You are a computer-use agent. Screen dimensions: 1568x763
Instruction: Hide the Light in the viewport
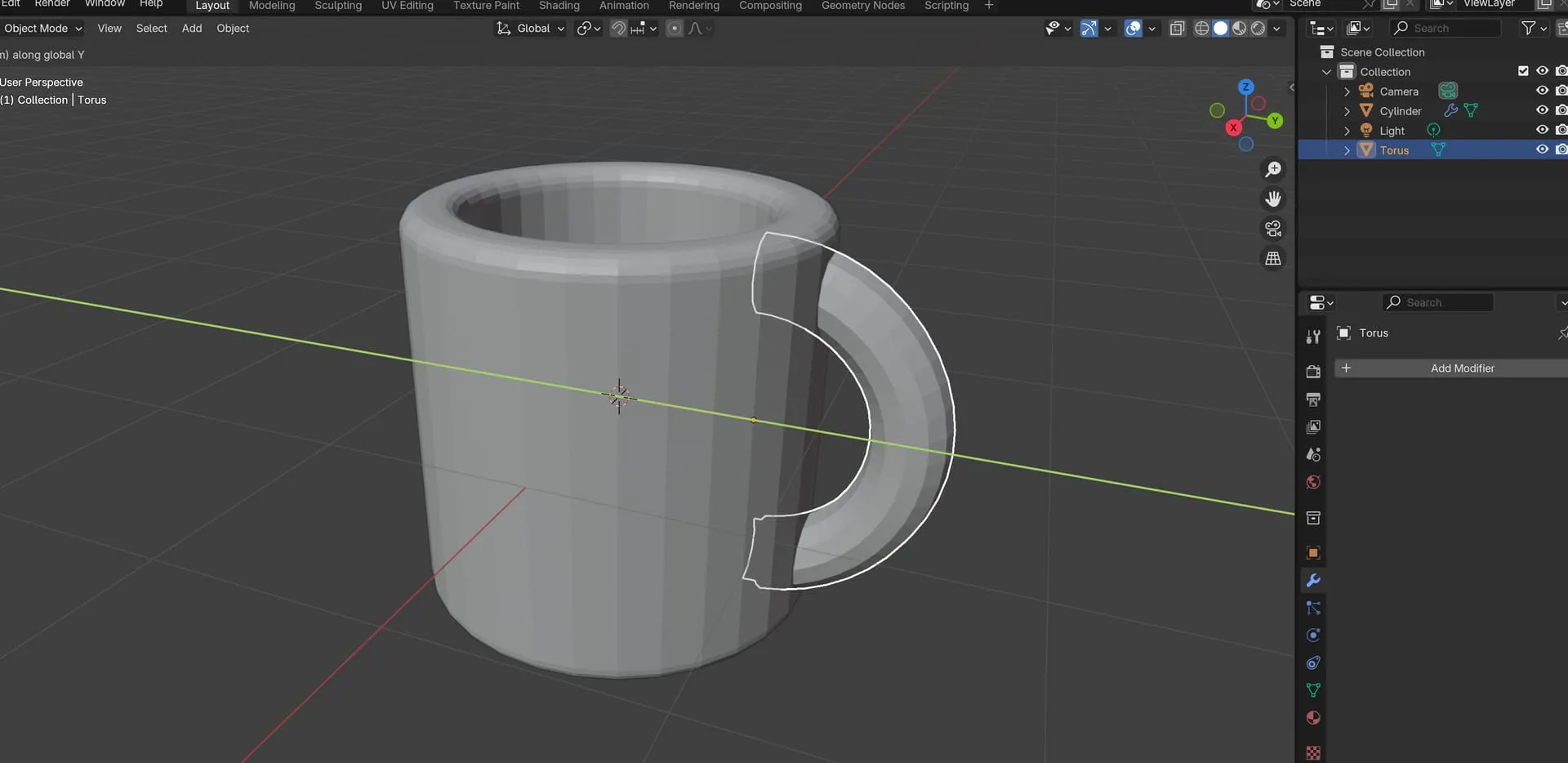point(1542,130)
